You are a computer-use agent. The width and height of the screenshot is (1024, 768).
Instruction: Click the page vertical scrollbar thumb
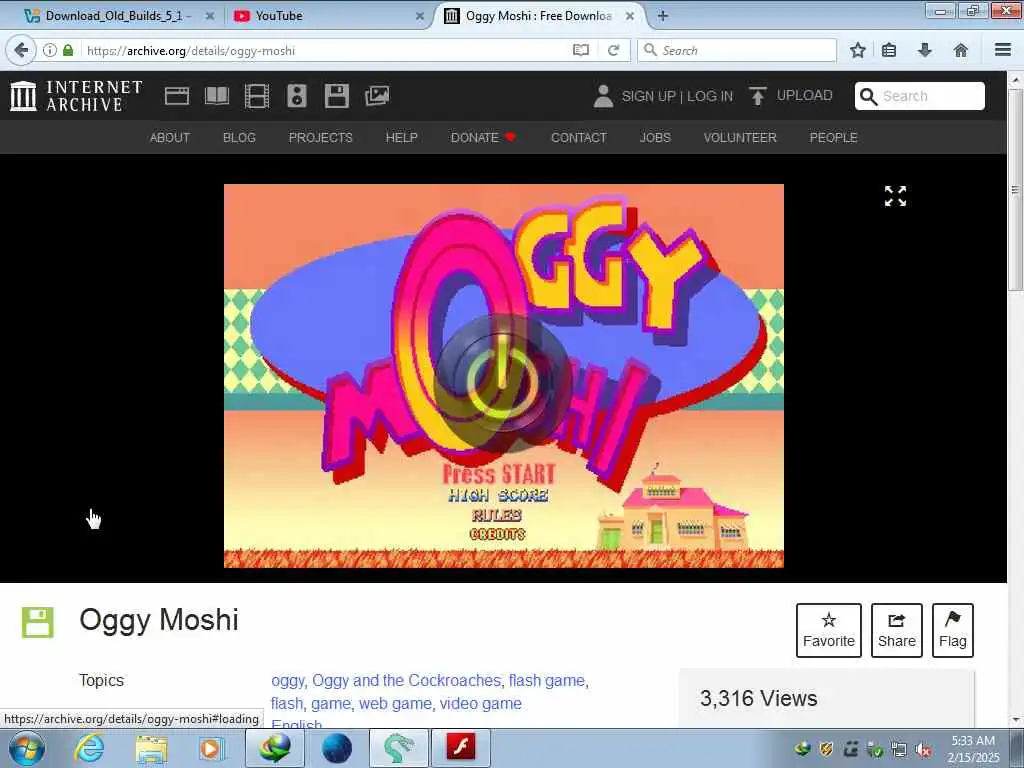click(1015, 189)
